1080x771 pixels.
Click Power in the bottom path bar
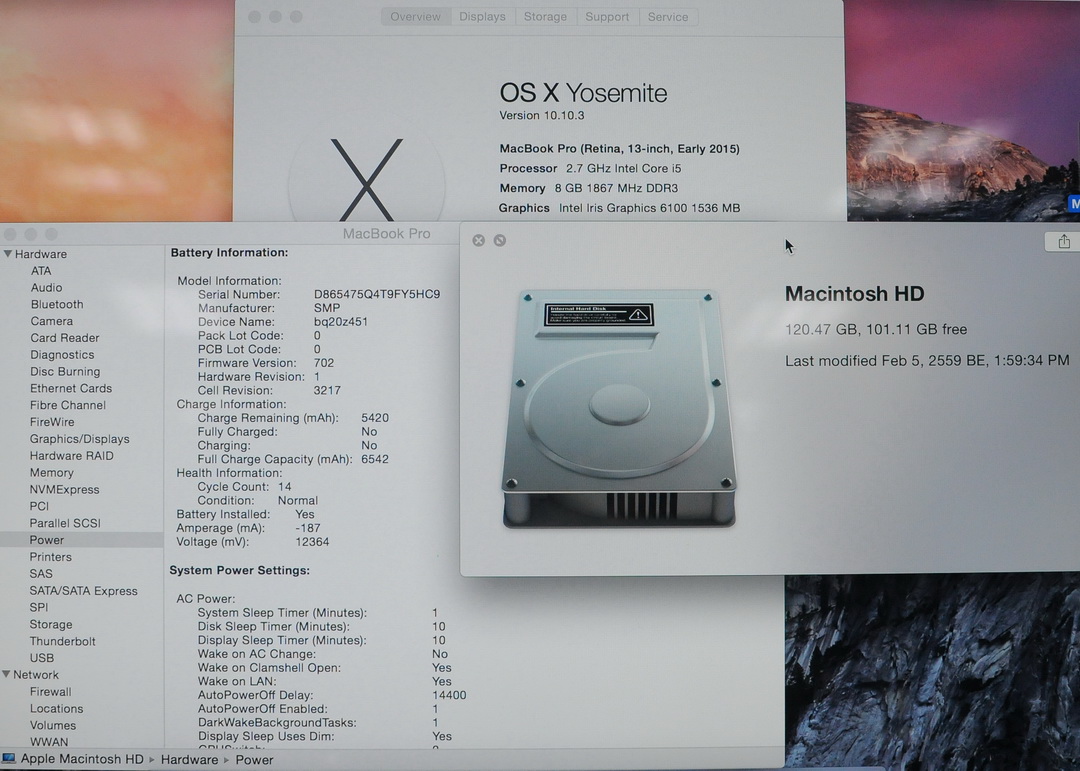coord(254,759)
